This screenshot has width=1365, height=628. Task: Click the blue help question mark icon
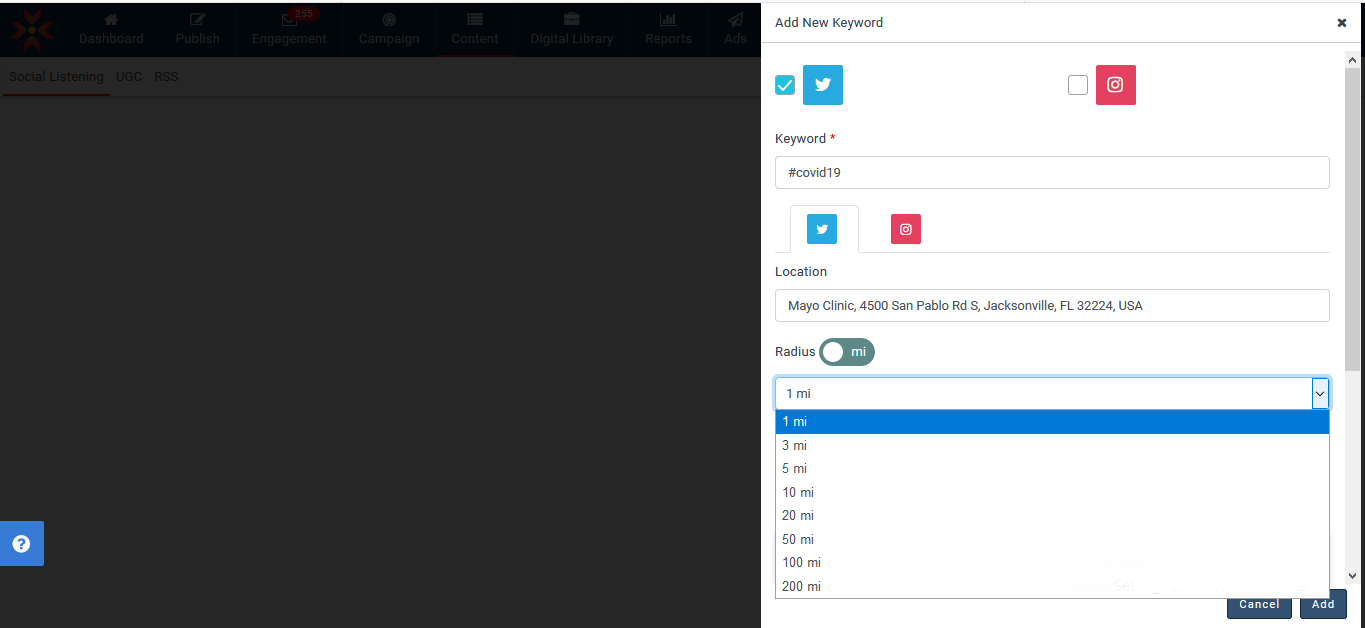coord(21,544)
